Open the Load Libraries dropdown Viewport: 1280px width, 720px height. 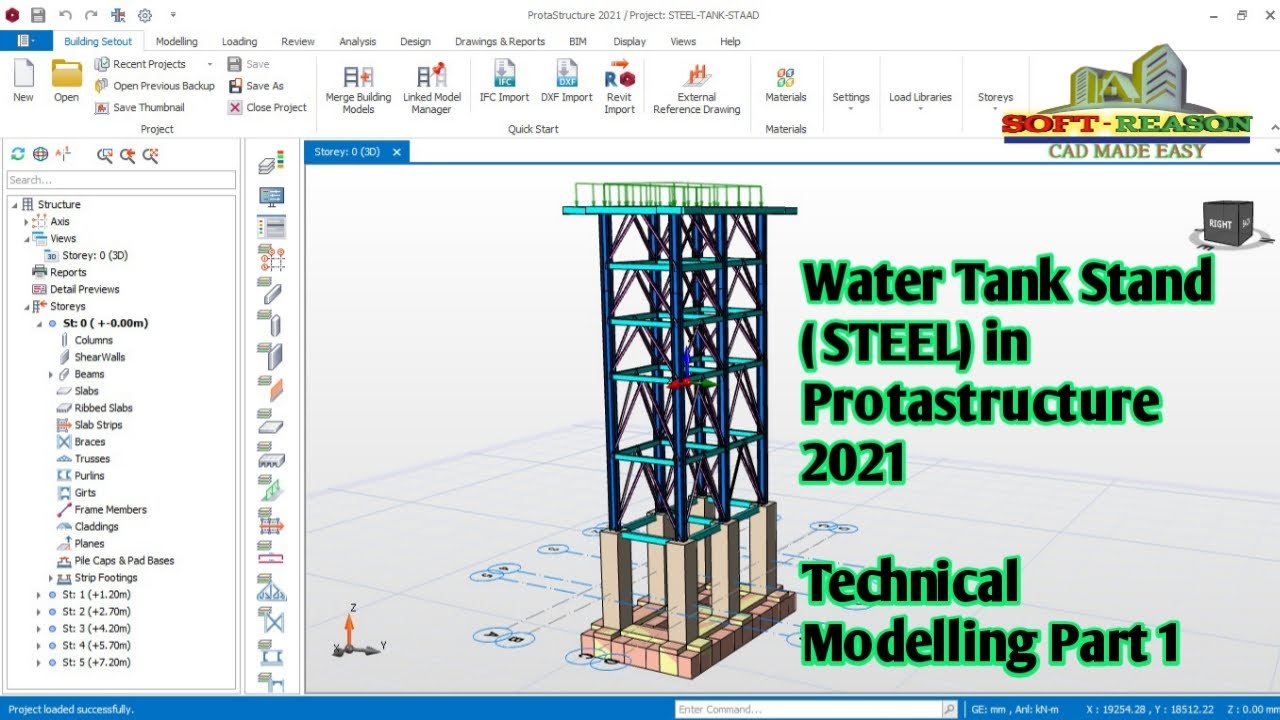click(920, 98)
